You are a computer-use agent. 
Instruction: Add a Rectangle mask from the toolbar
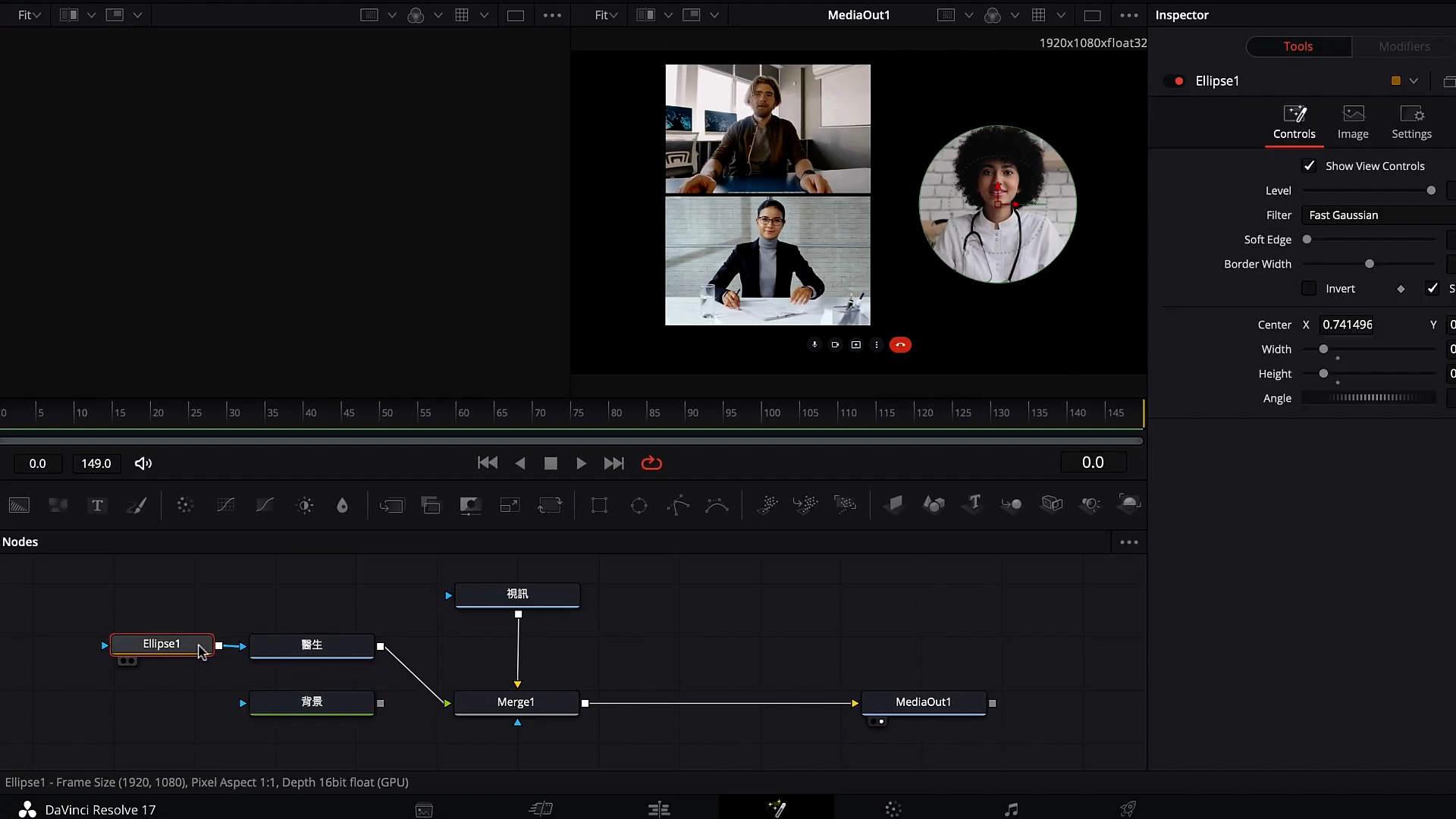[600, 505]
